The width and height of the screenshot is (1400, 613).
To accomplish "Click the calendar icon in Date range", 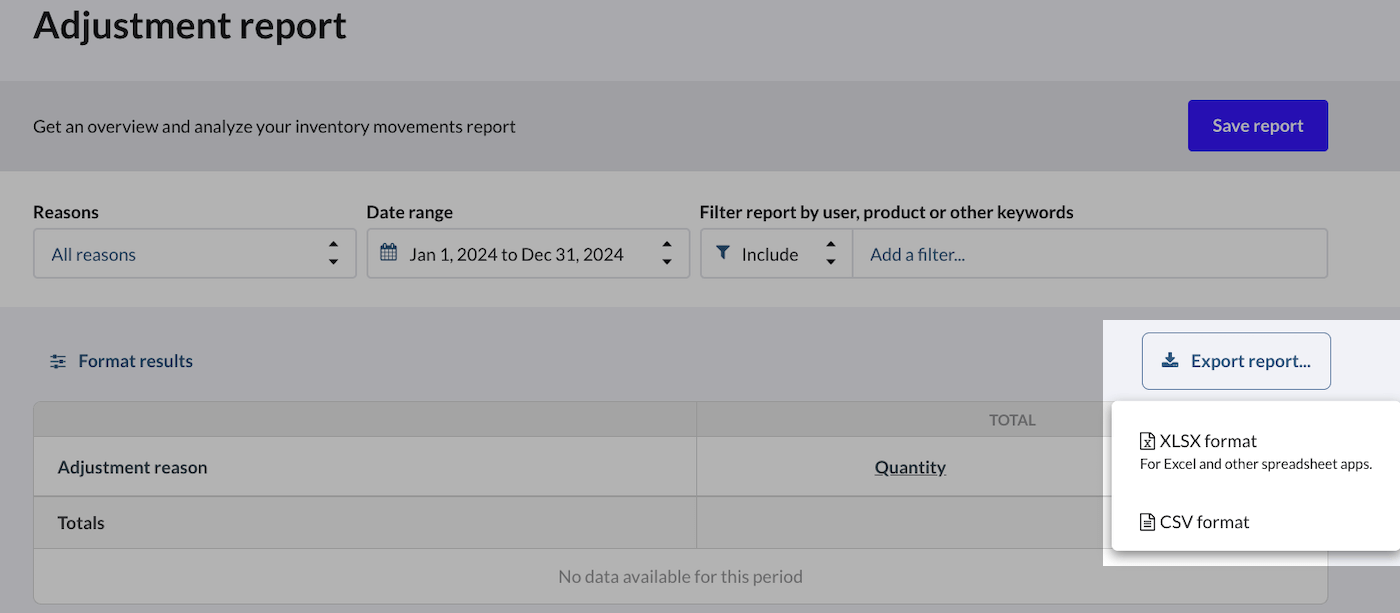I will pyautogui.click(x=389, y=254).
